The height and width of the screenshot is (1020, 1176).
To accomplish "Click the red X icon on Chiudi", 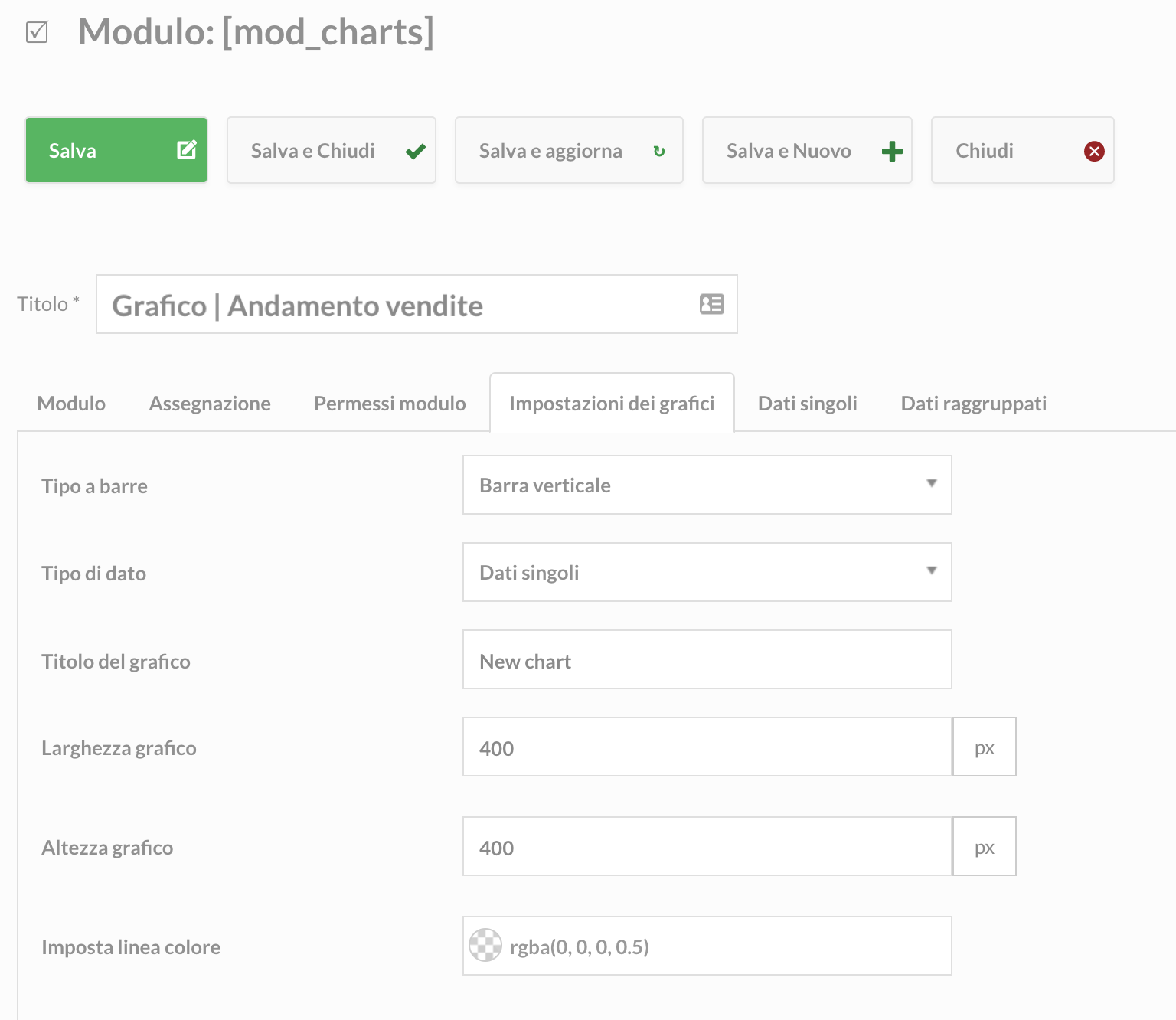I will [1094, 151].
